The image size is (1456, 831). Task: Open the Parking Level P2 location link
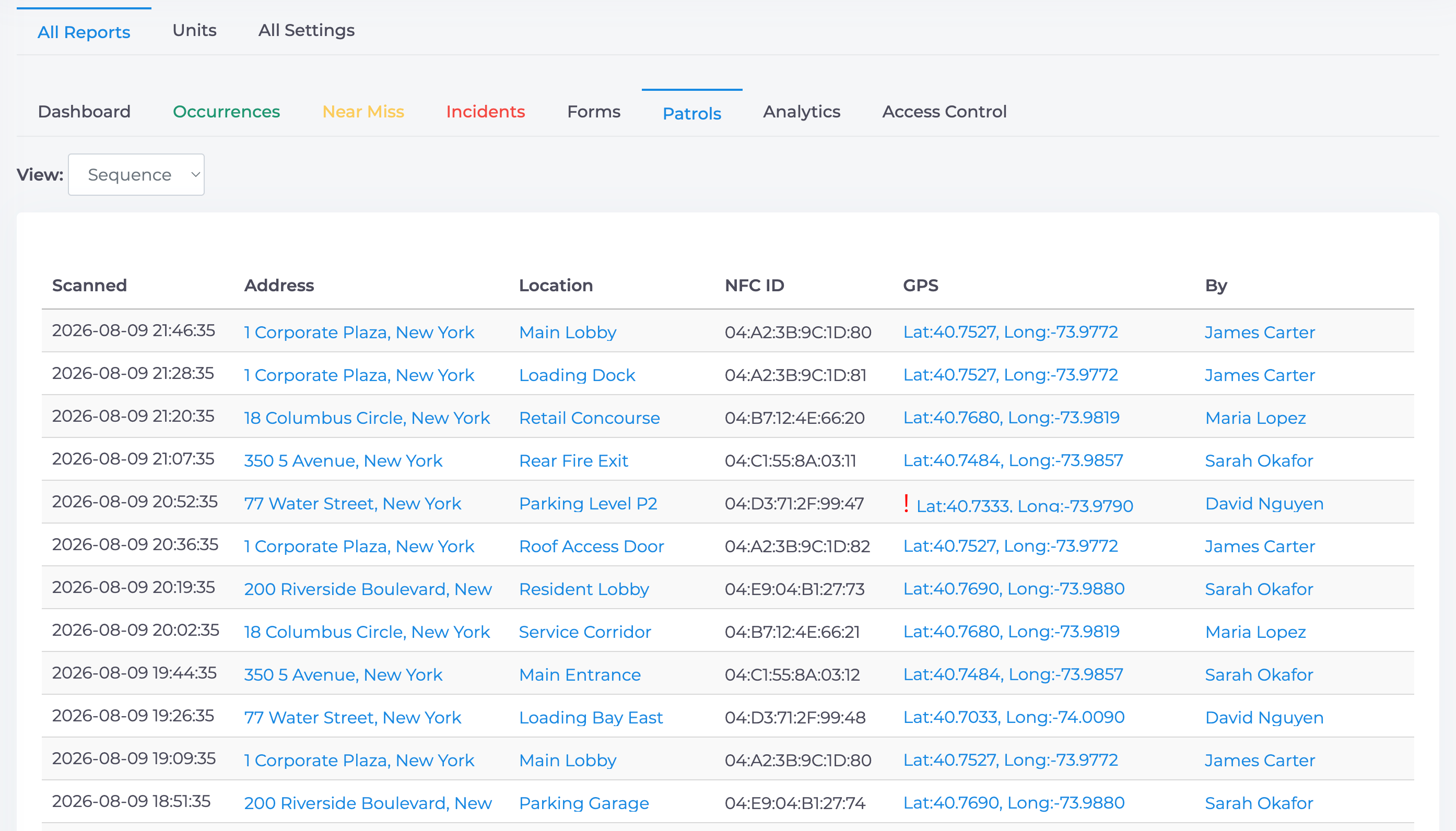(588, 503)
